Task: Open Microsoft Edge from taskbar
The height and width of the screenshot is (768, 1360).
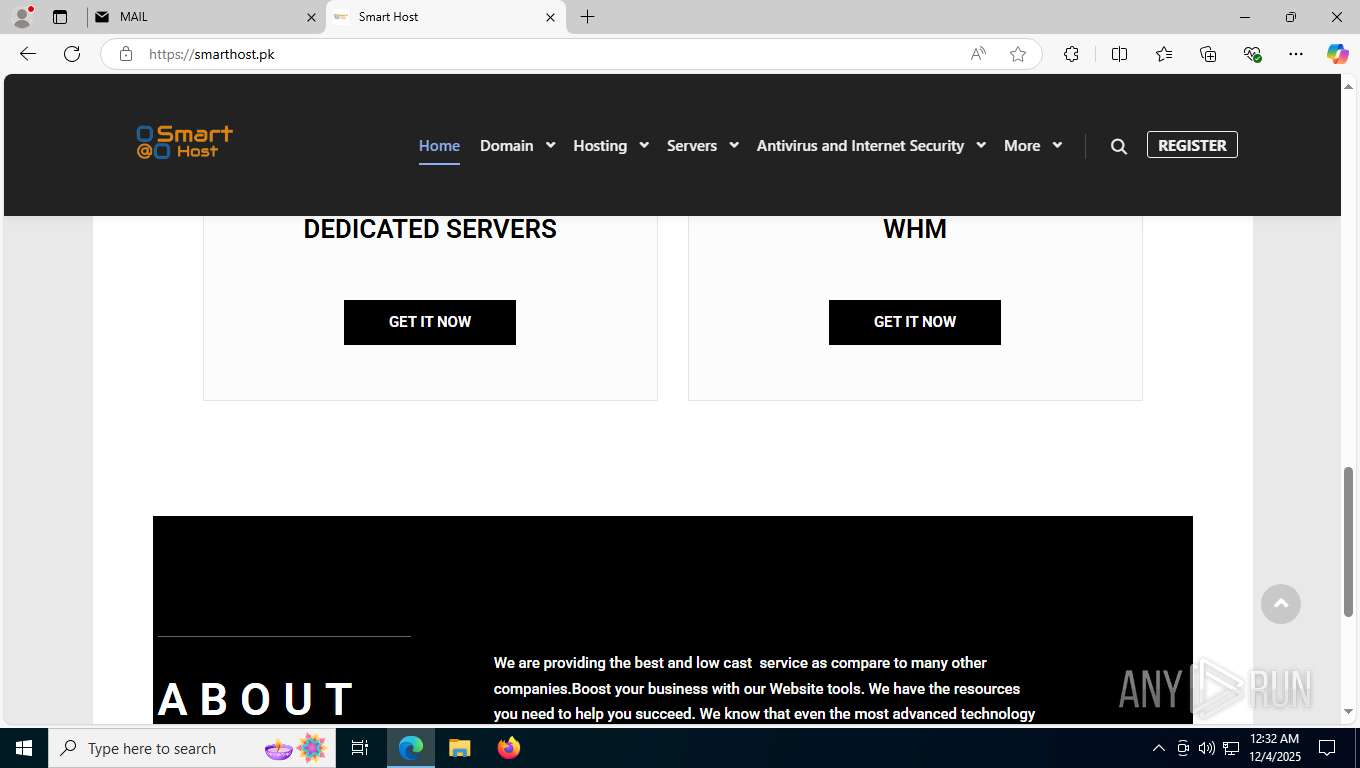Action: tap(411, 748)
